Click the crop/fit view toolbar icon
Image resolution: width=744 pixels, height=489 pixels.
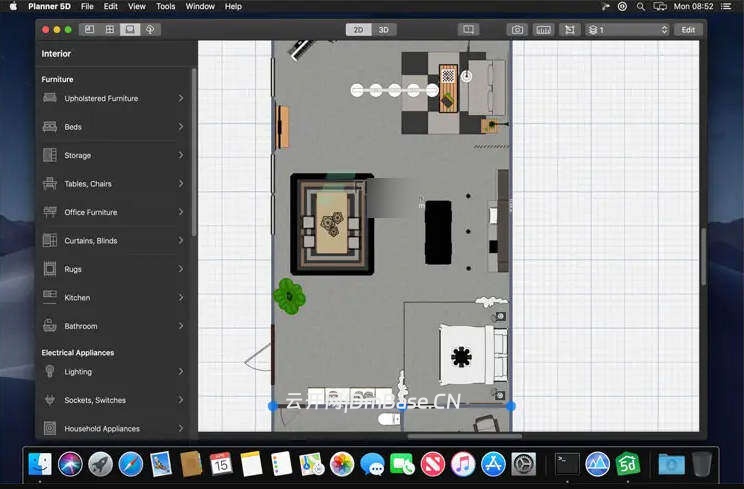pos(569,30)
